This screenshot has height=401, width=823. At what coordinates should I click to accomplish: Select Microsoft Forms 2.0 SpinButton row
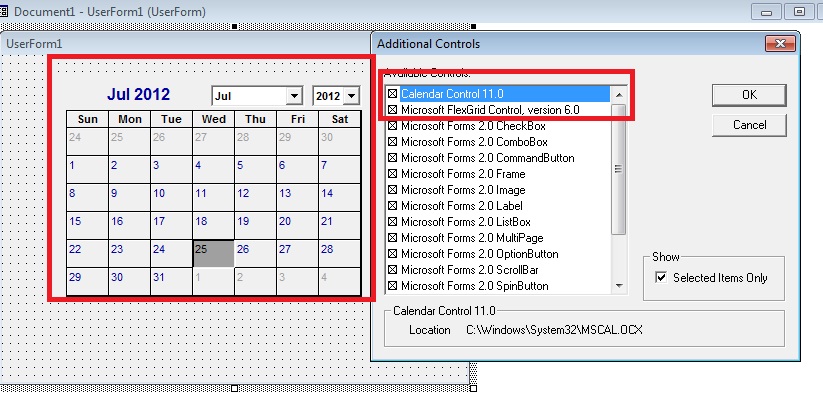click(x=499, y=286)
